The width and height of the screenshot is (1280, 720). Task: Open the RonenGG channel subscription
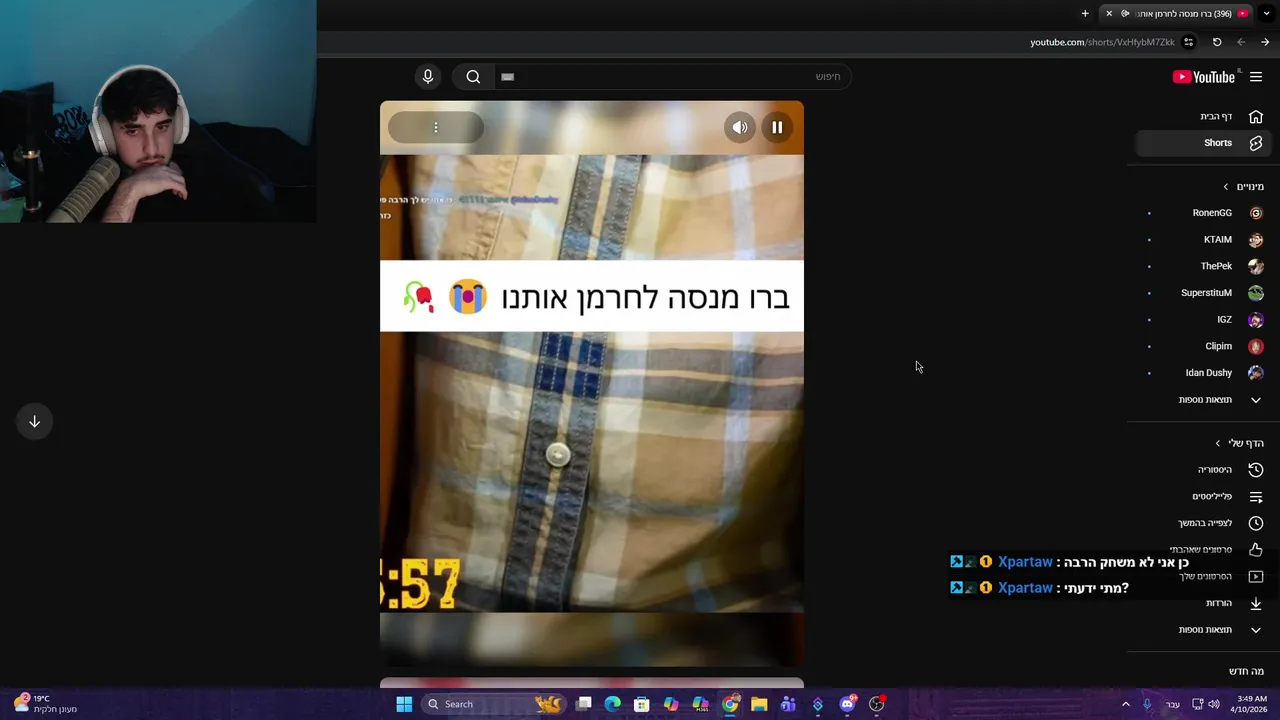(1203, 213)
